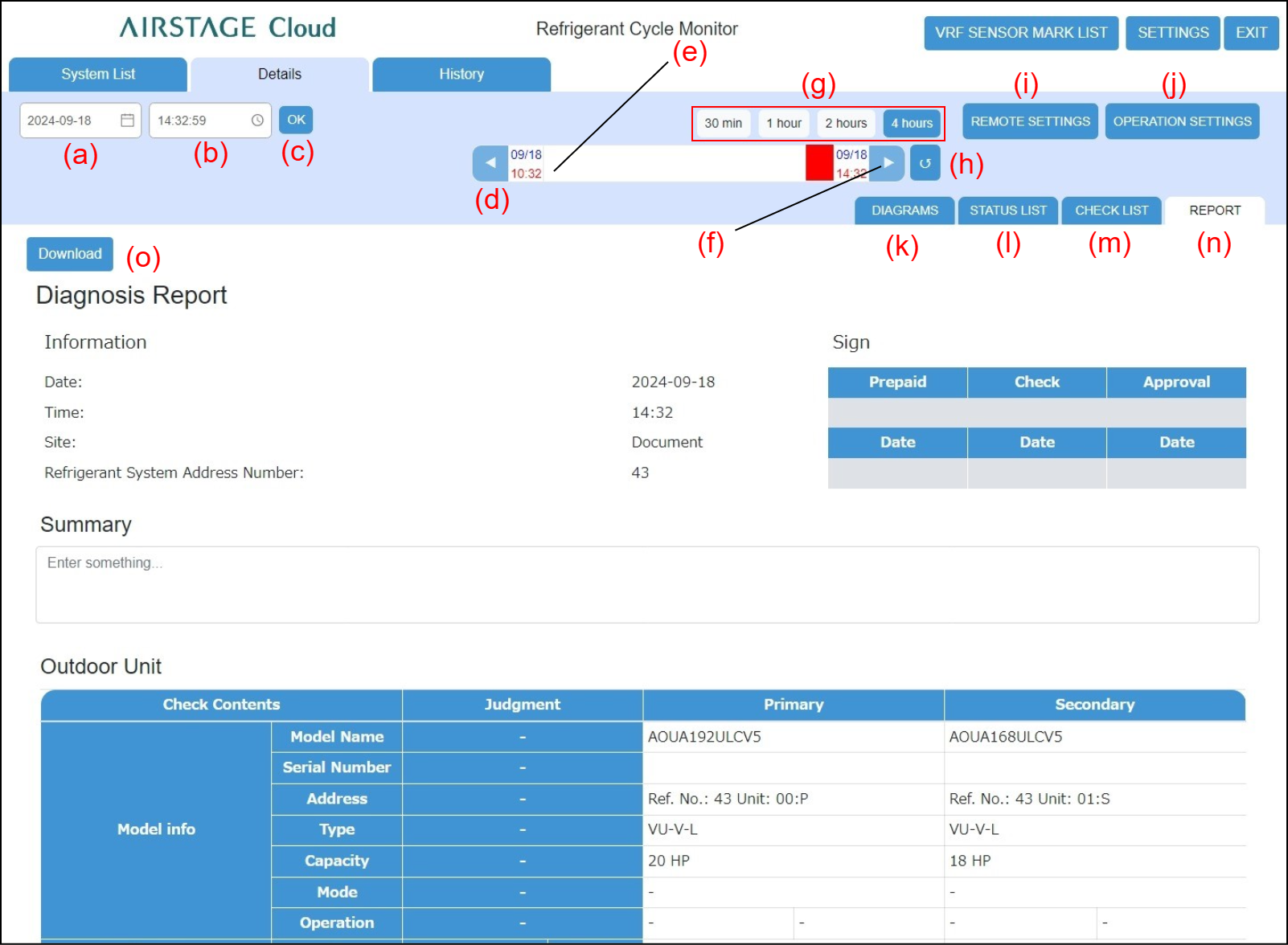Open the calendar picker in date field
Screen dimensions: 1288x945
[x=127, y=121]
